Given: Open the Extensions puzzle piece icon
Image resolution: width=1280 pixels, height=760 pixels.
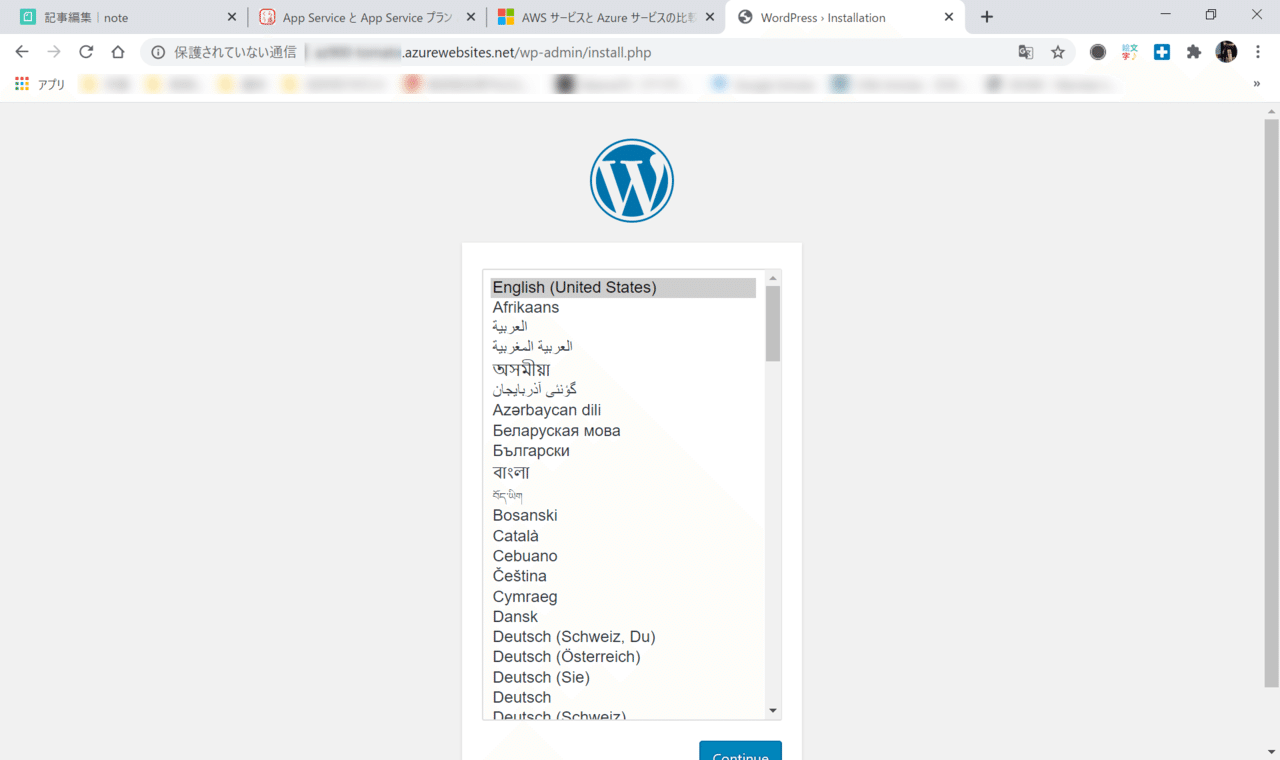Looking at the screenshot, I should [x=1194, y=52].
